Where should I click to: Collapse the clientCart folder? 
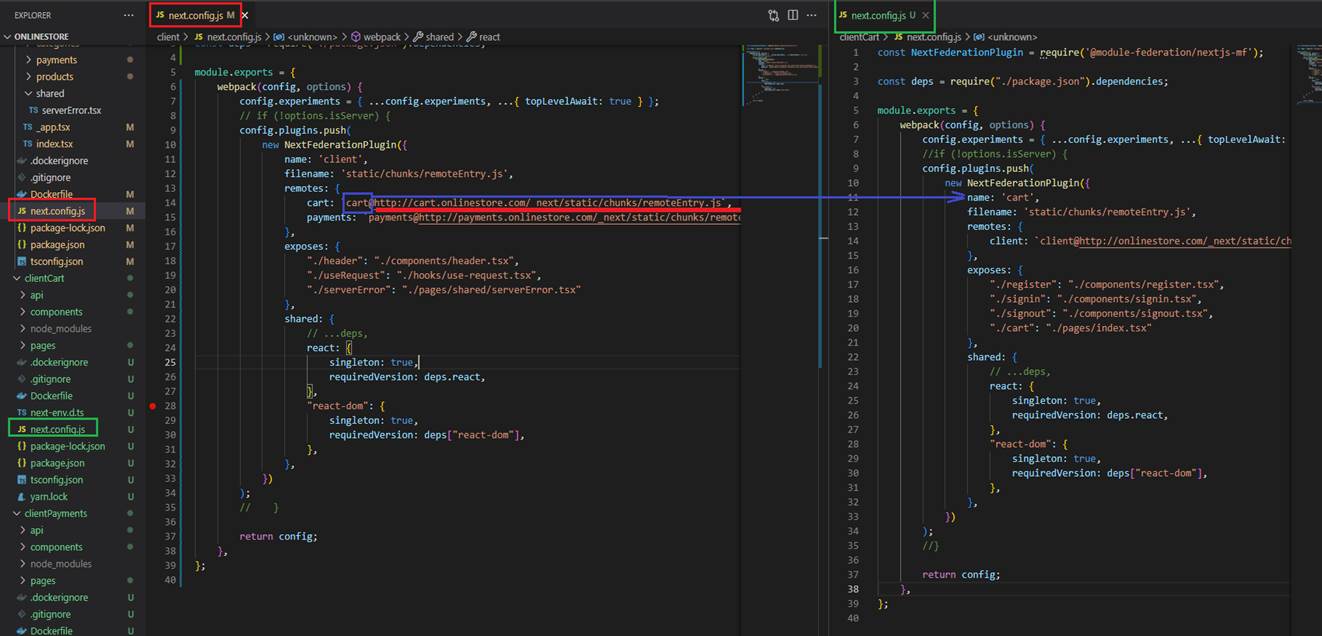[x=44, y=278]
